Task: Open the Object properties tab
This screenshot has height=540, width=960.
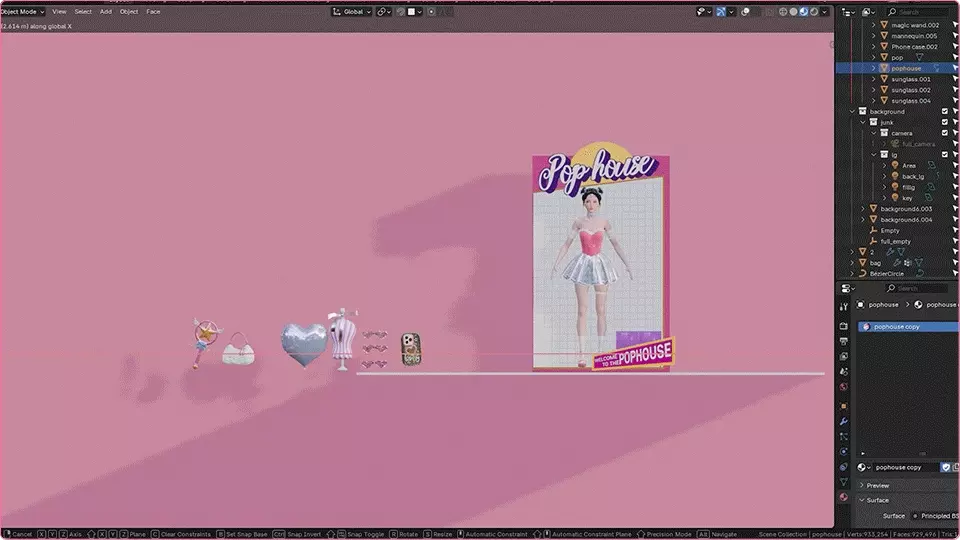Action: click(x=844, y=406)
